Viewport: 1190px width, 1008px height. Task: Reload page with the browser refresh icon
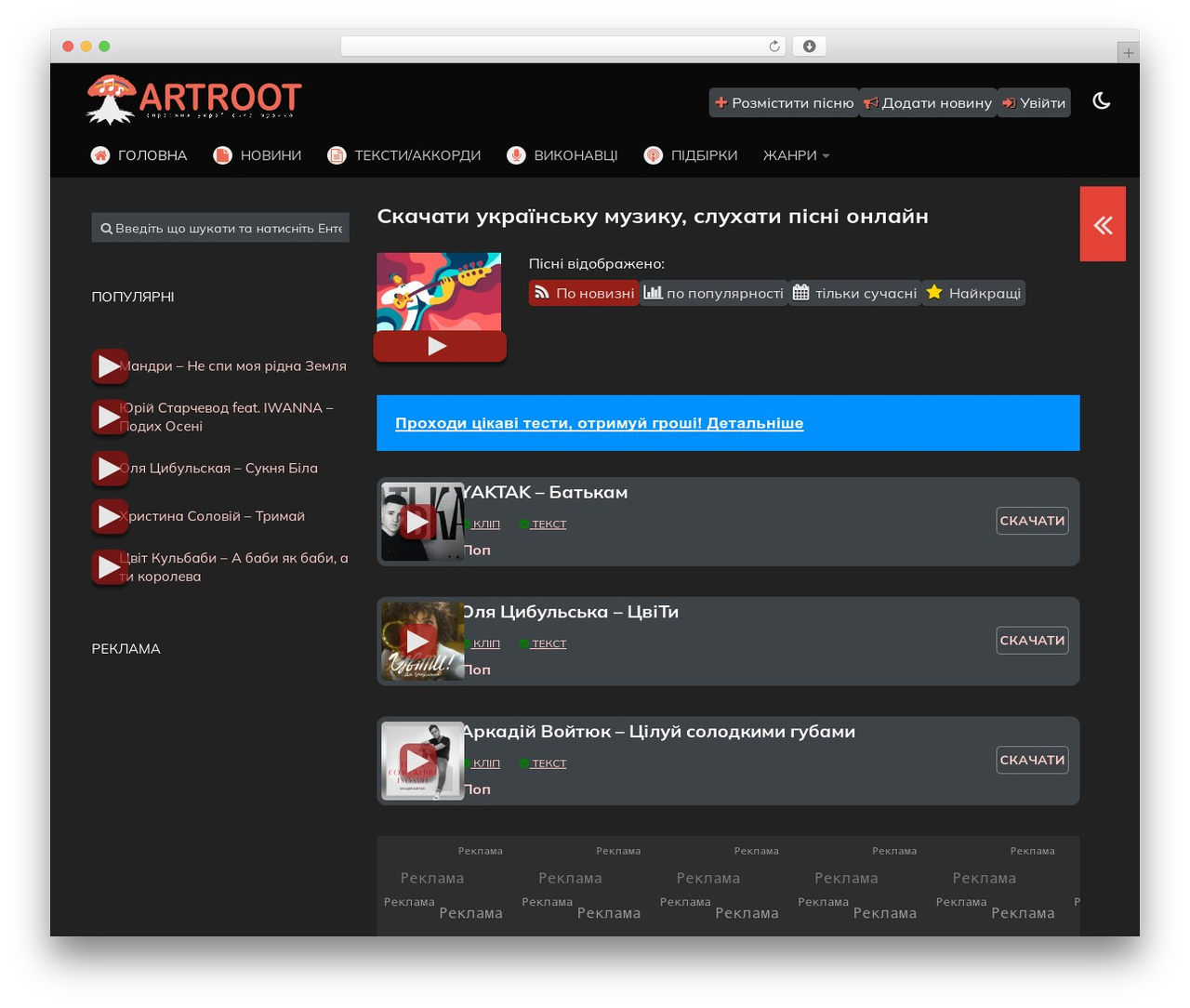773,46
